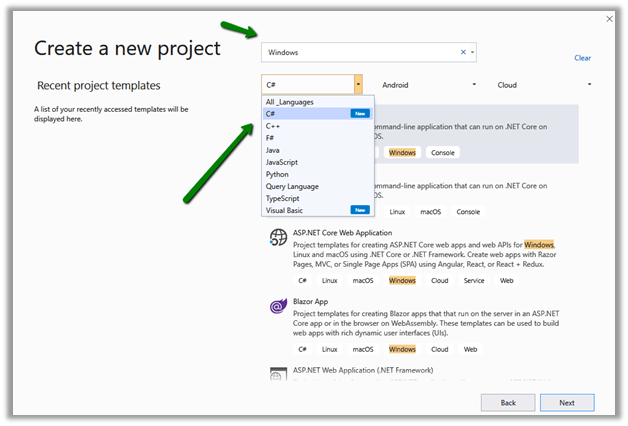The height and width of the screenshot is (426, 628).
Task: Choose Python from the language list
Action: (x=318, y=174)
